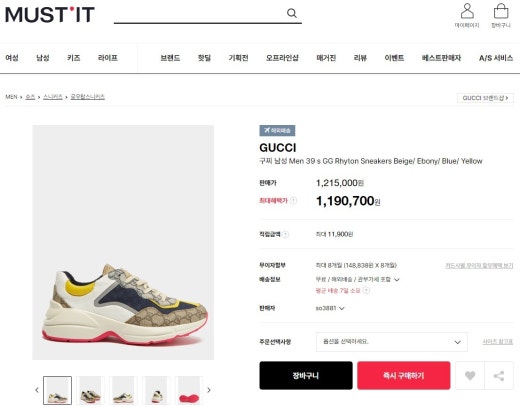Click the red 즉시 구매하기 button
This screenshot has height=407, width=520.
(x=404, y=375)
